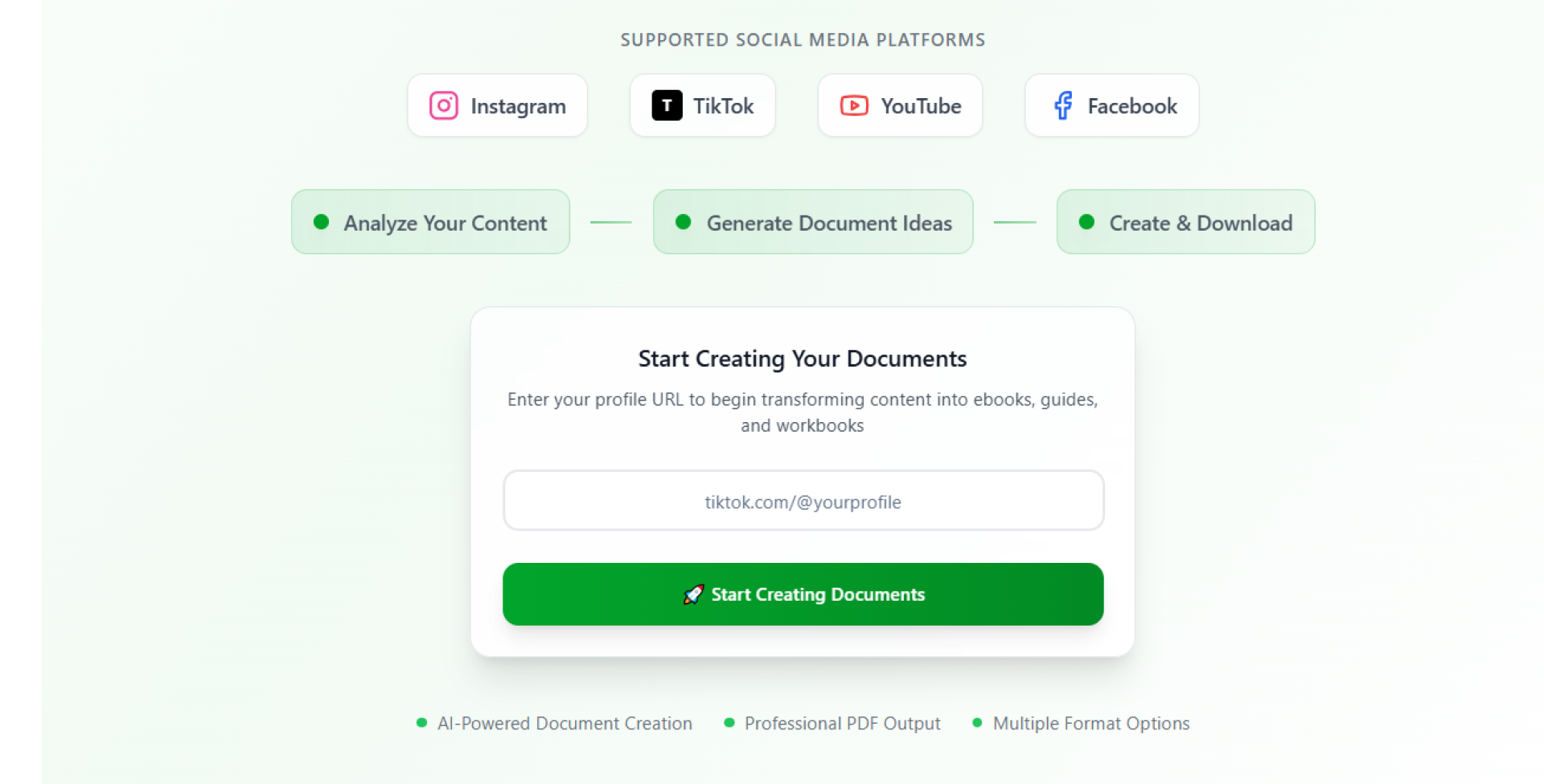Click the rocket icon on green button
The width and height of the screenshot is (1544, 784).
pos(693,594)
